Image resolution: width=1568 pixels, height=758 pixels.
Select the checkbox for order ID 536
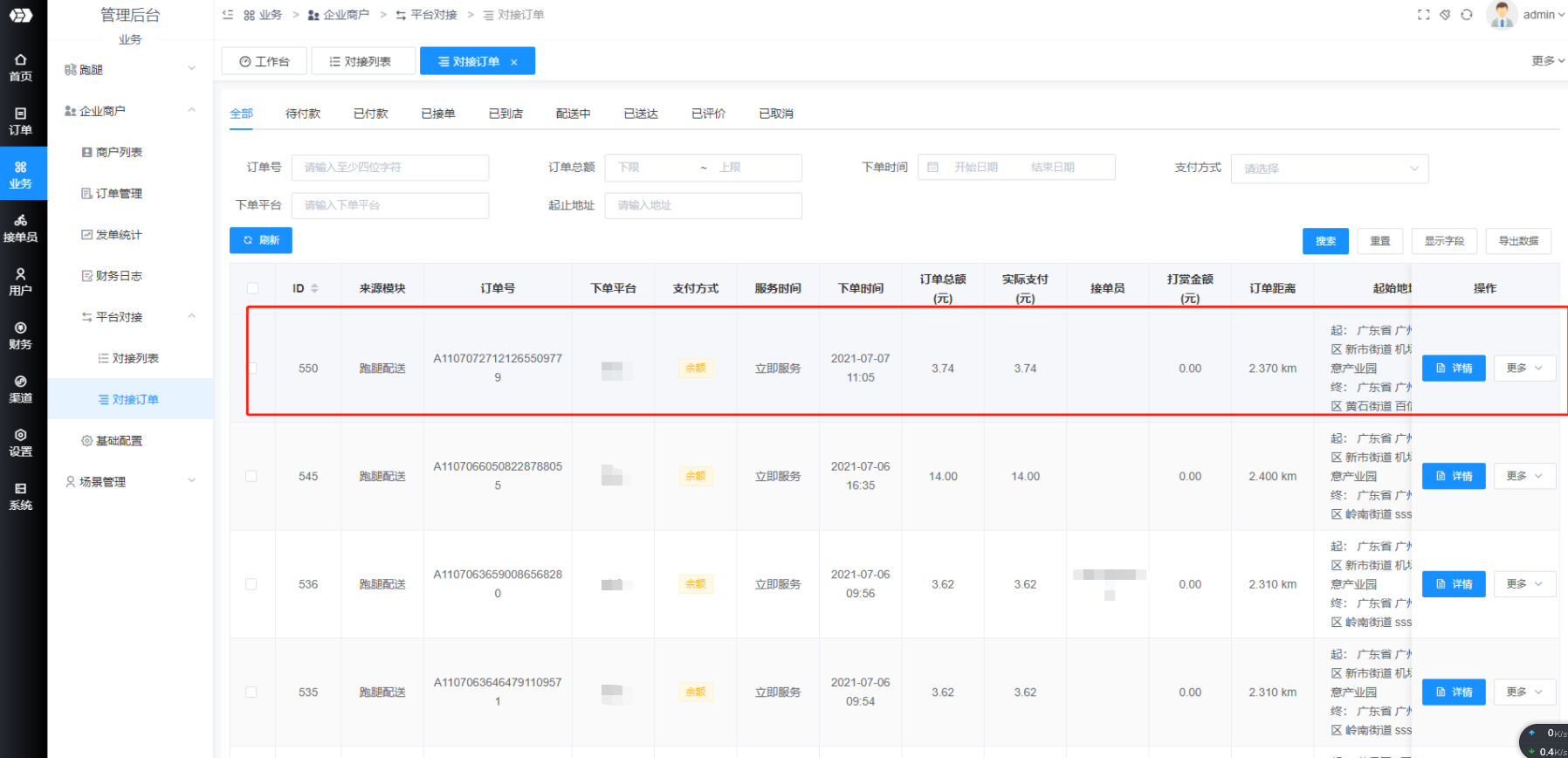pyautogui.click(x=251, y=584)
